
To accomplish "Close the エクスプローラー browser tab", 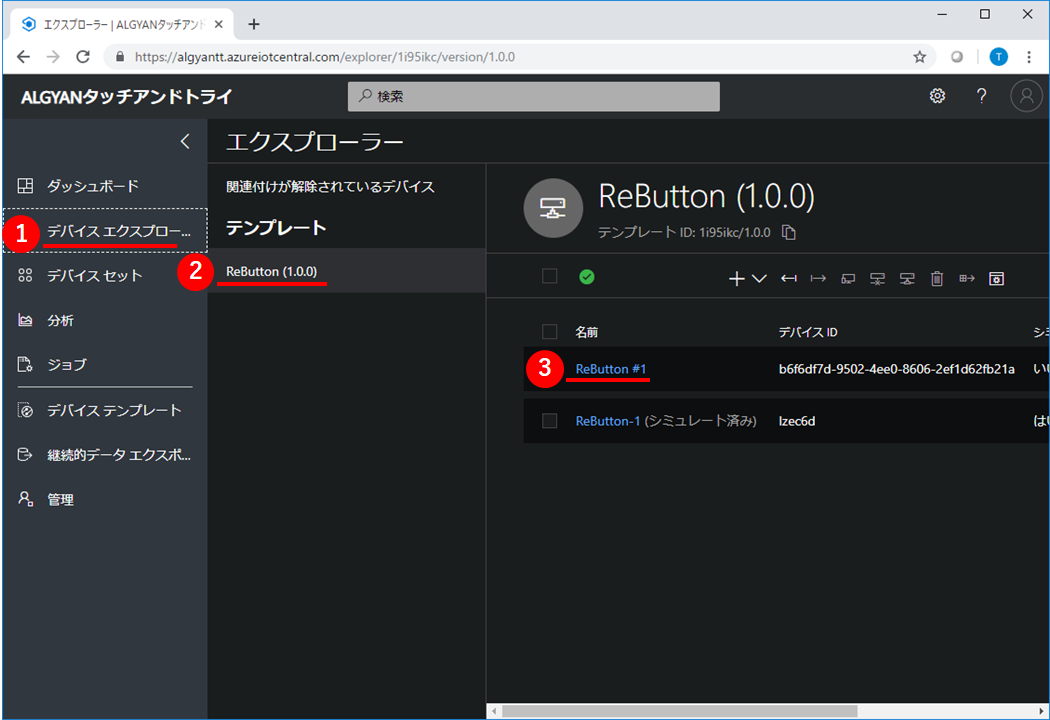I will 218,25.
